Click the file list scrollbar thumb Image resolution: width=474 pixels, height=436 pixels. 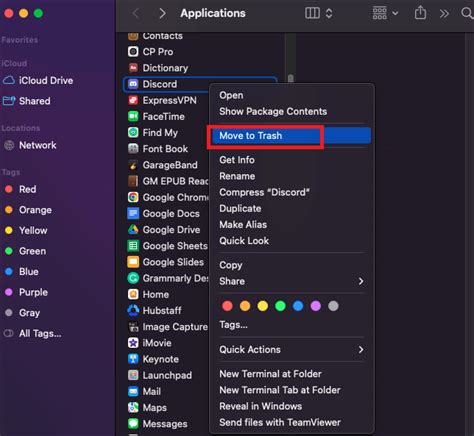pyautogui.click(x=291, y=78)
